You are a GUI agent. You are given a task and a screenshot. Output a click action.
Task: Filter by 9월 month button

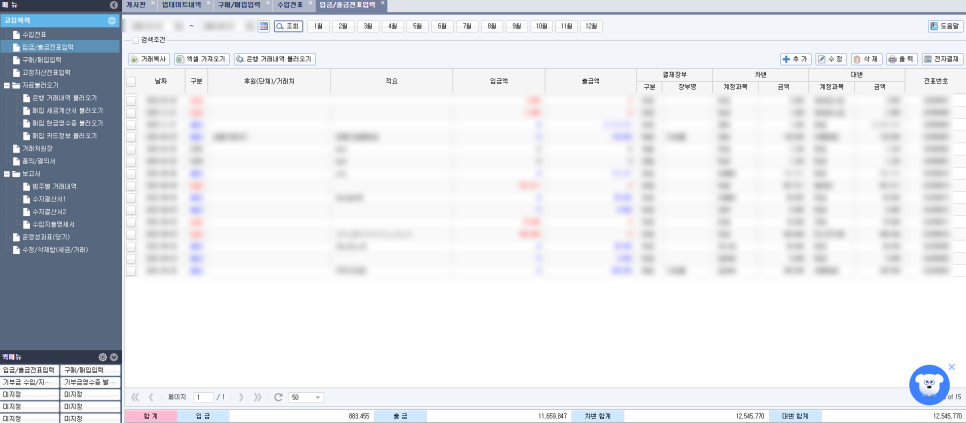tap(516, 26)
